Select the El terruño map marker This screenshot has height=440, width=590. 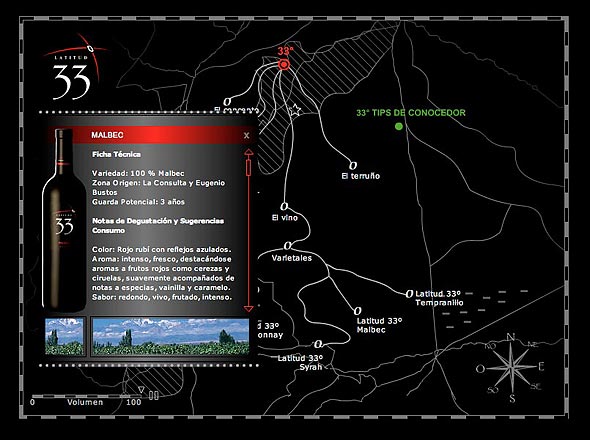[353, 166]
